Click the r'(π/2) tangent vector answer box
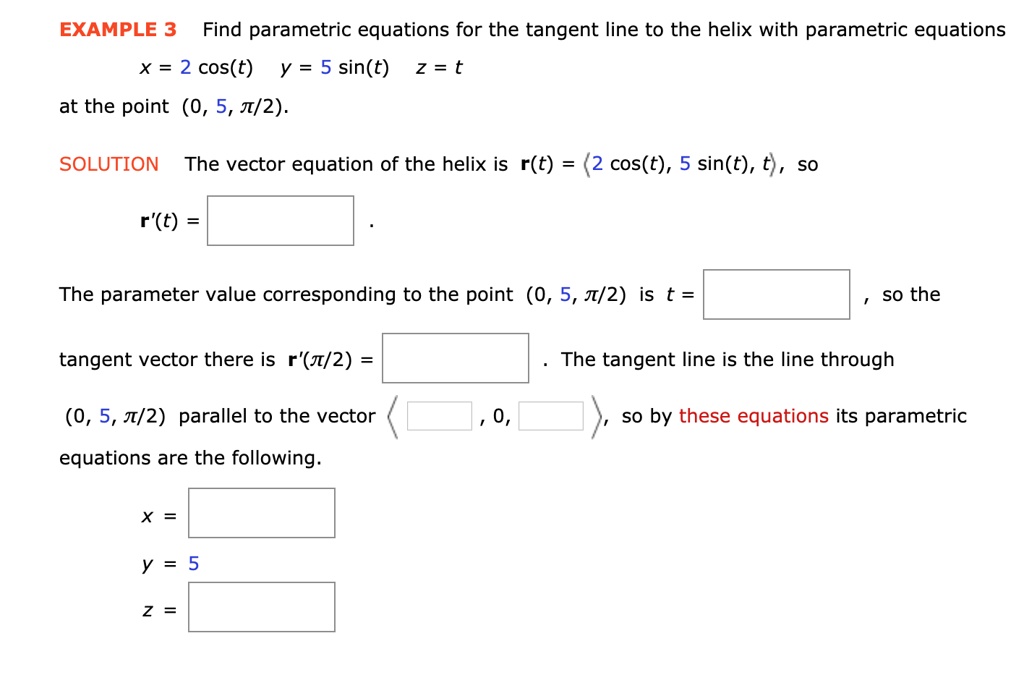This screenshot has height=696, width=1024. coord(455,357)
